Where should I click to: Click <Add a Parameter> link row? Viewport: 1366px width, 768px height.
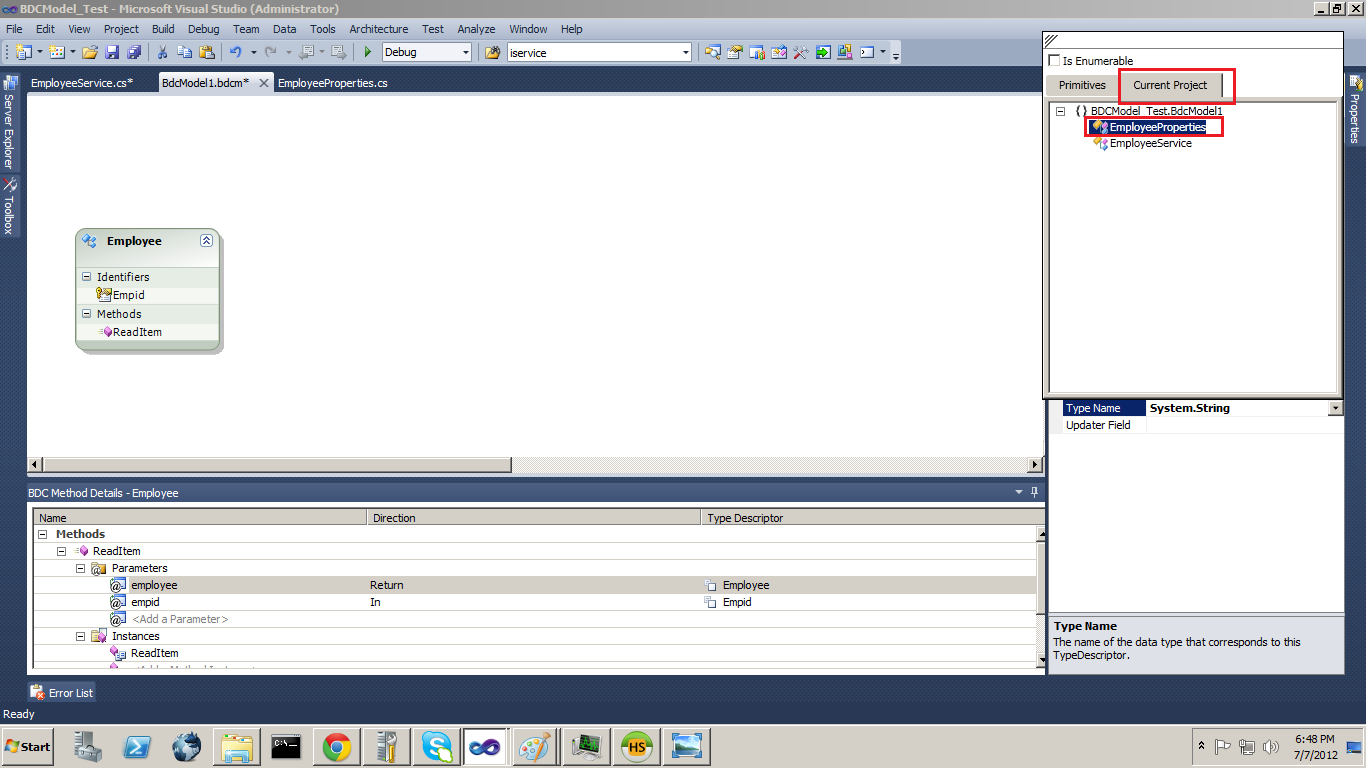(180, 619)
